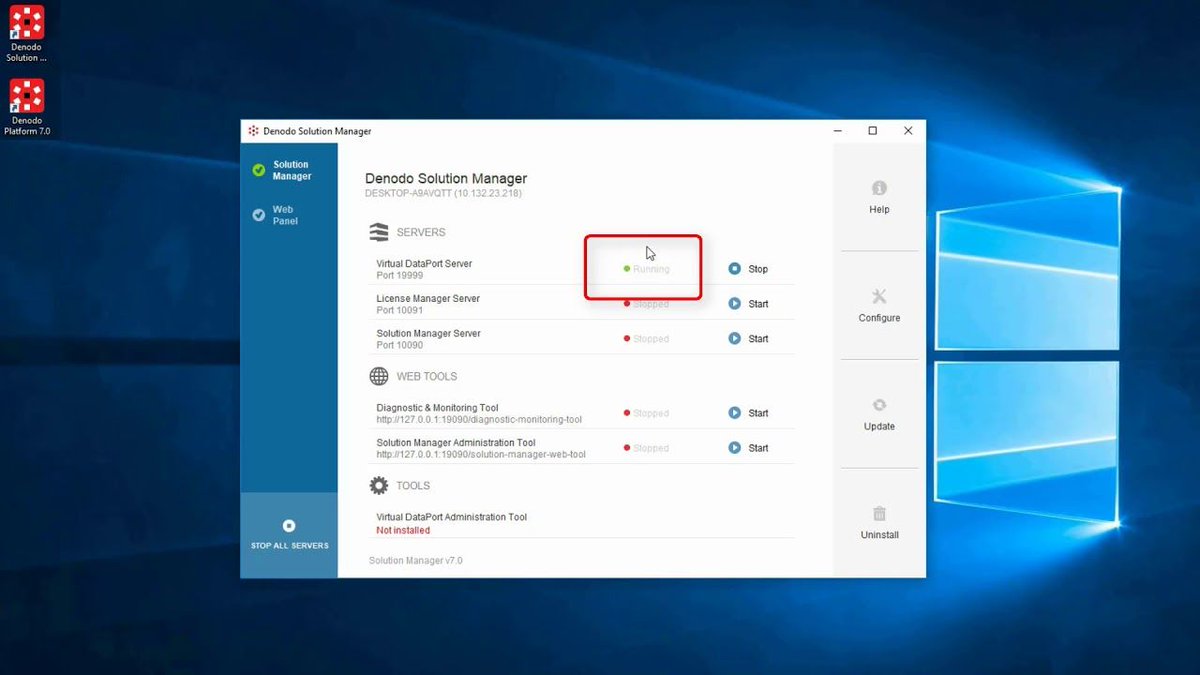Click the TOOLS gear icon
The height and width of the screenshot is (675, 1200).
pyautogui.click(x=379, y=485)
